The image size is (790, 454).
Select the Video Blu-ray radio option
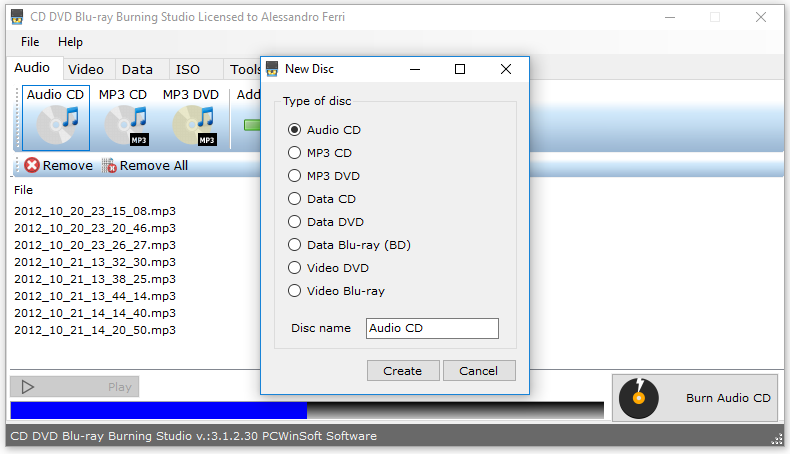294,291
